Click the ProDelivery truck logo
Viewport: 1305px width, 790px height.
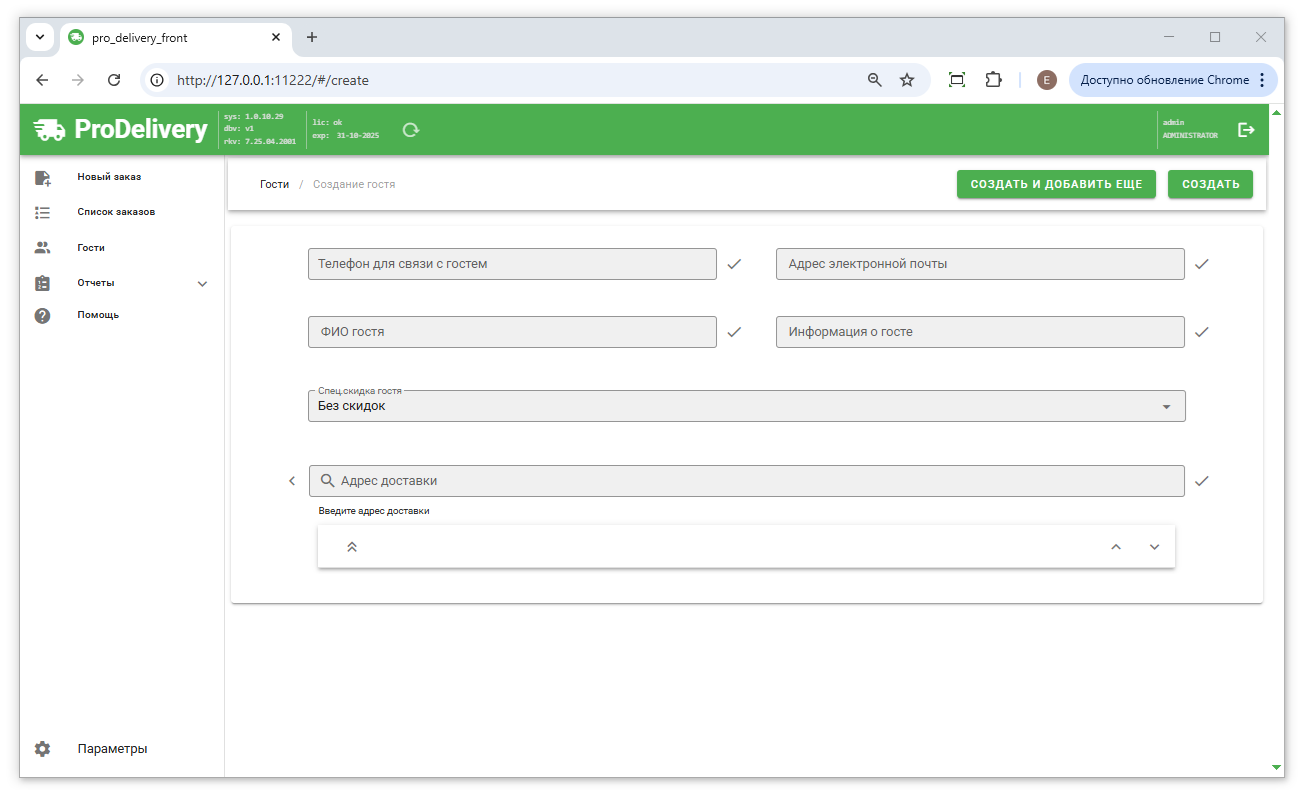[x=49, y=129]
